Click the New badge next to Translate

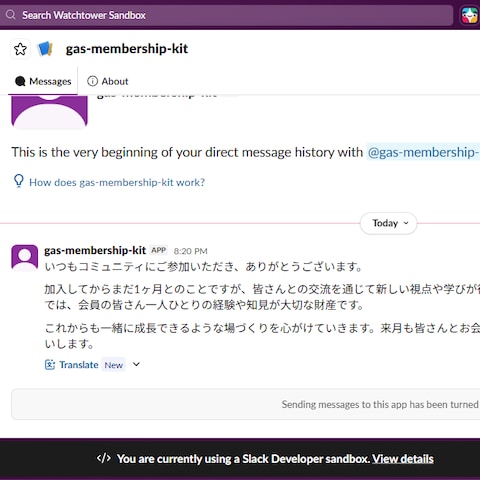114,365
